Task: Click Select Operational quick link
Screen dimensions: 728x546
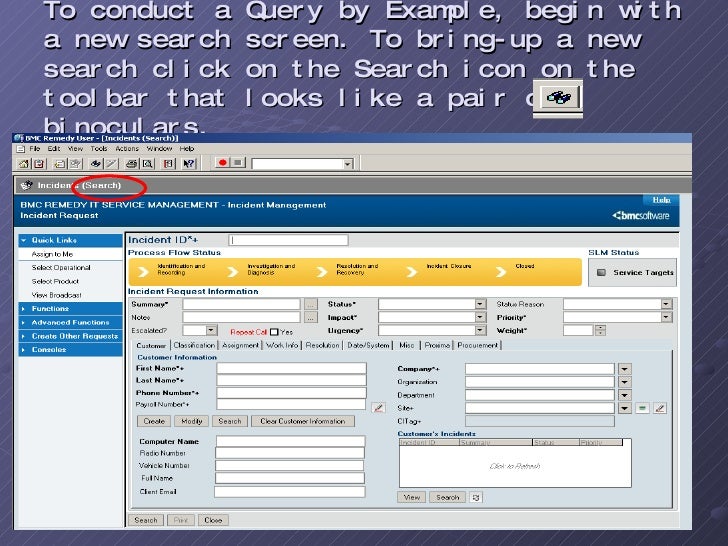Action: click(61, 268)
